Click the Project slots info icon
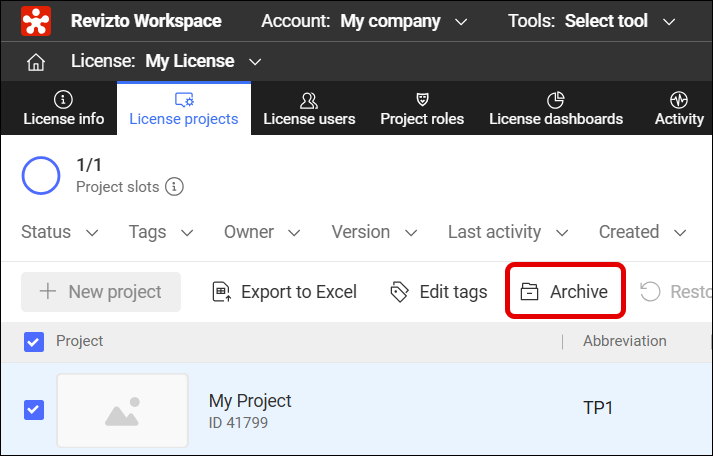This screenshot has height=456, width=713. click(174, 187)
